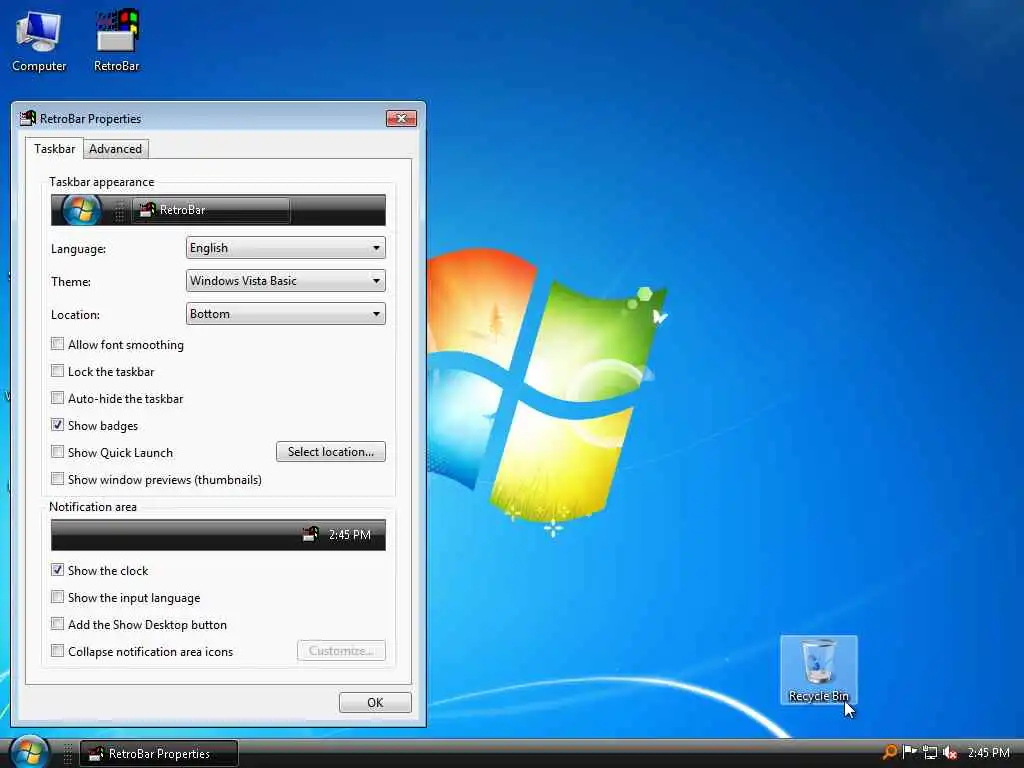Click the Notification area group label

(93, 507)
